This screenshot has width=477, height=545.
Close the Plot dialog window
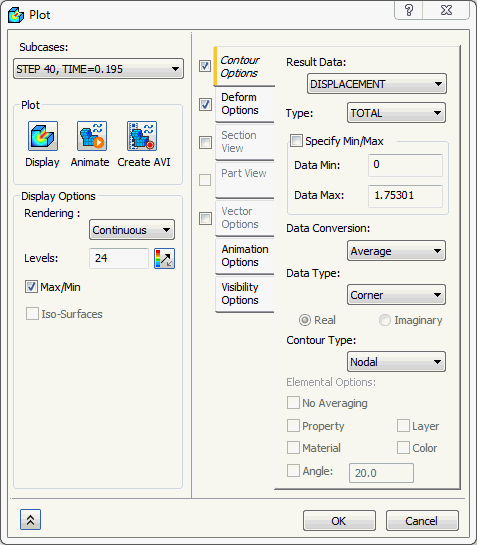click(446, 10)
